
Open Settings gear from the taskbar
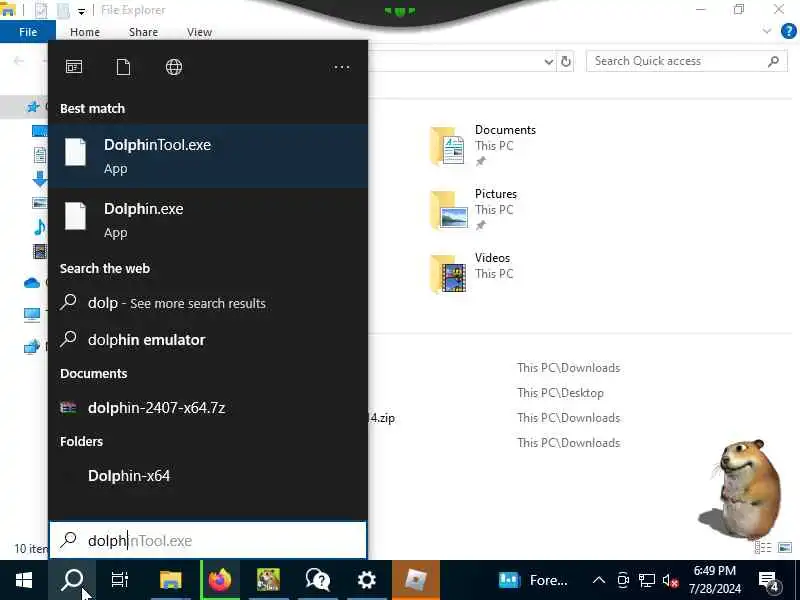coord(366,580)
